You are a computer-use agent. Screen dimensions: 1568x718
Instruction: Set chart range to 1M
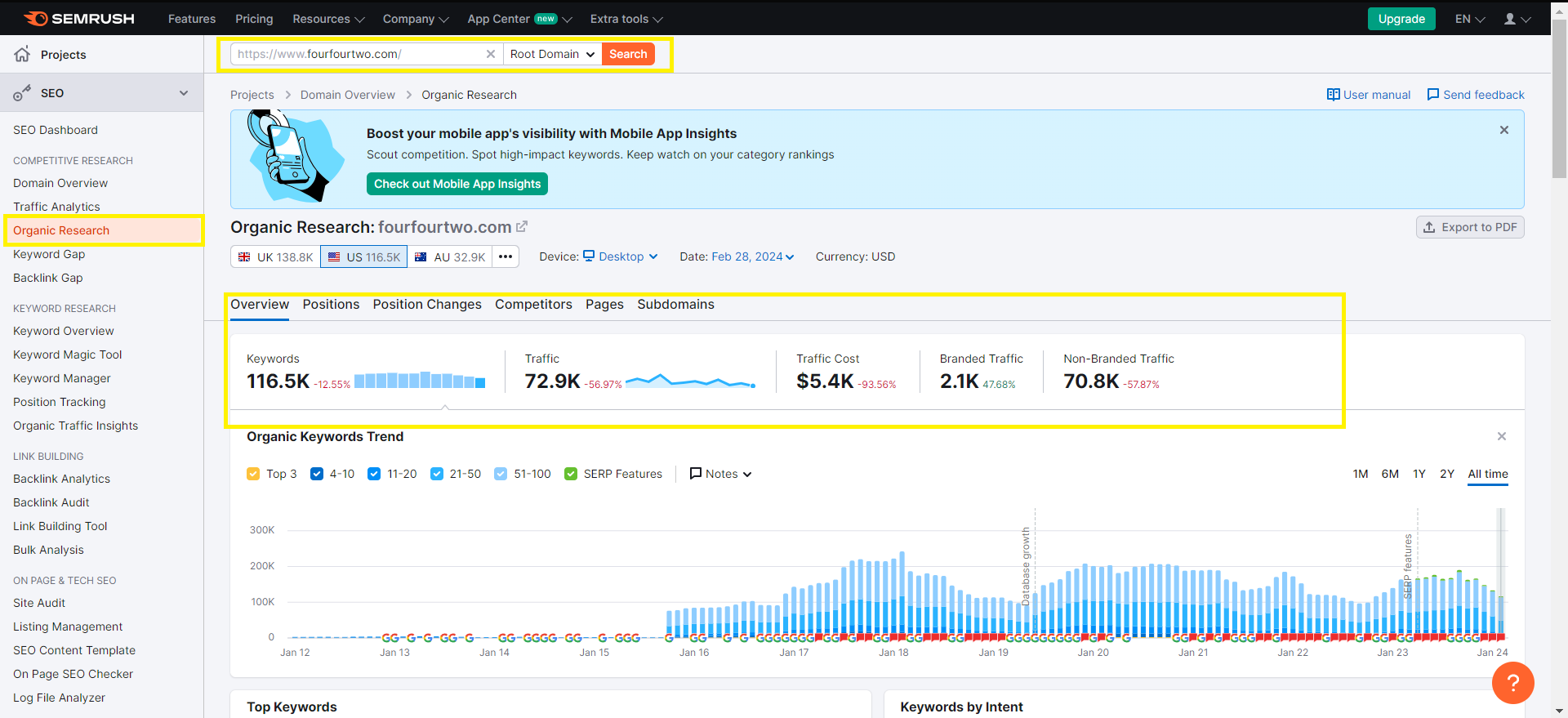tap(1361, 474)
